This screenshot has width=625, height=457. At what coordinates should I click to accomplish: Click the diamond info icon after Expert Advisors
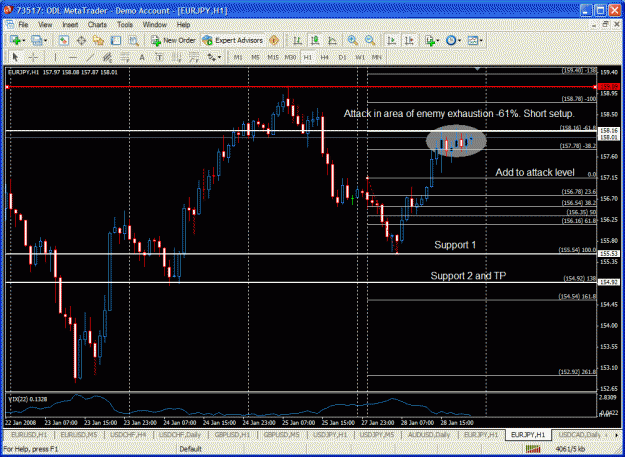click(273, 40)
